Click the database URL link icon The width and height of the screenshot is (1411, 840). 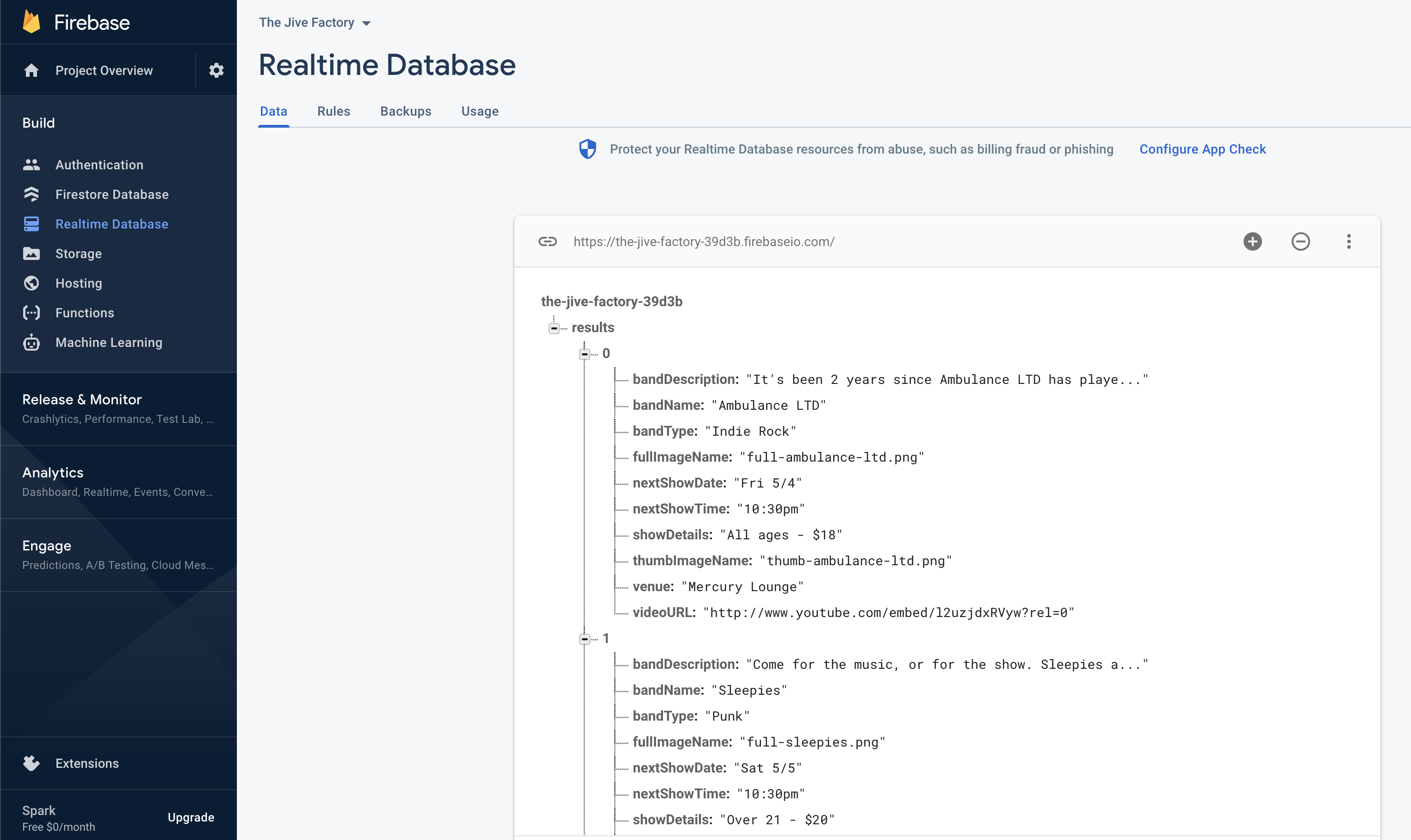point(547,242)
